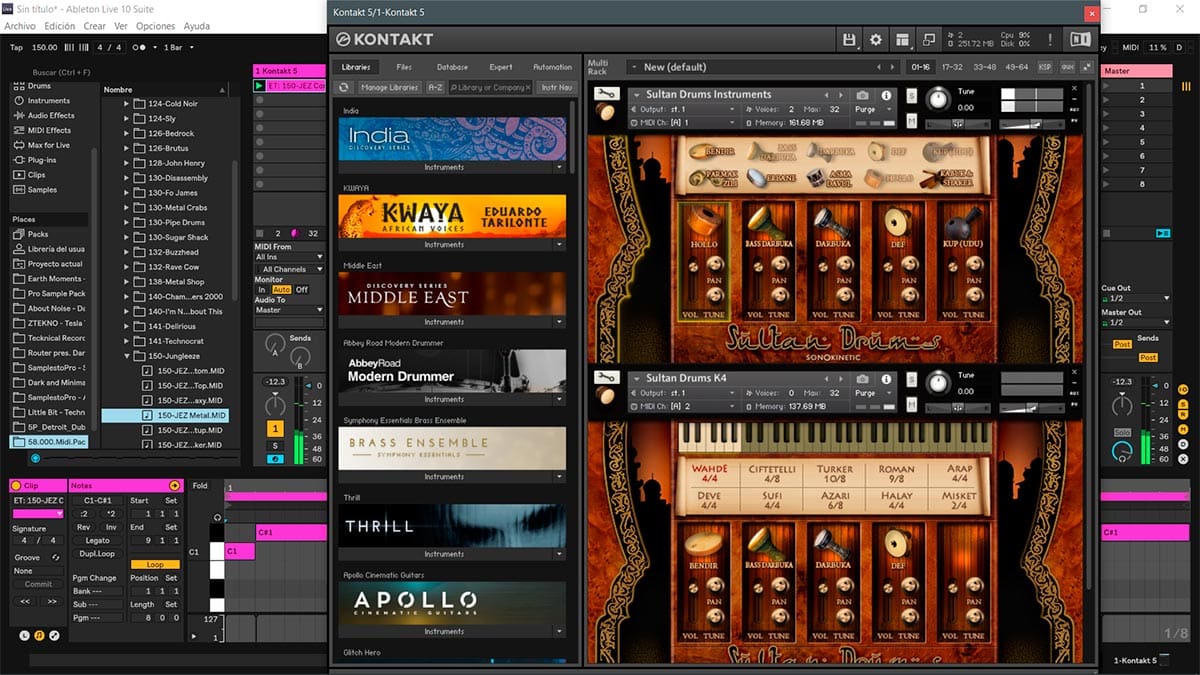
Task: Click camera snapshot icon on Sultan Drums K4
Action: click(863, 379)
